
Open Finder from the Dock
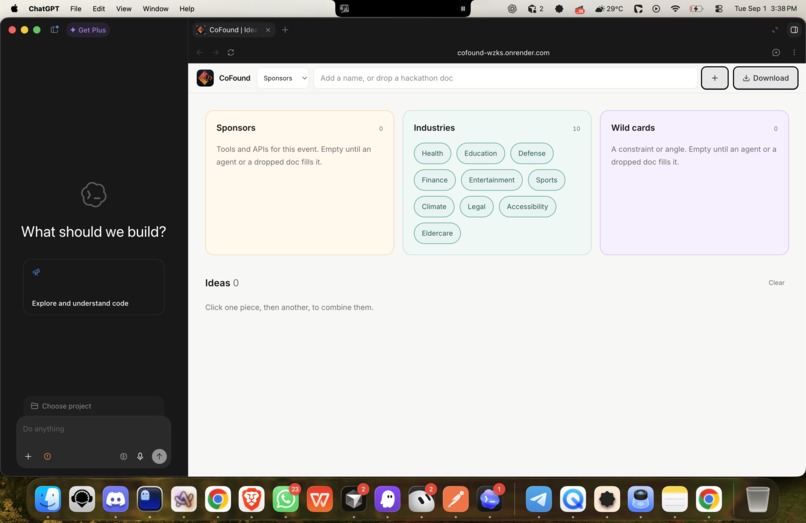pyautogui.click(x=48, y=499)
